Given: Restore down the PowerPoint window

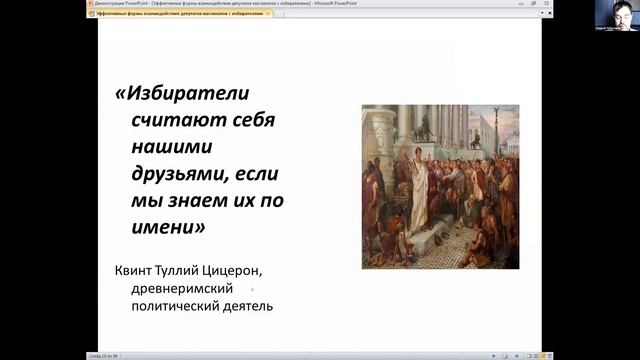Looking at the screenshot, I should (x=533, y=3).
